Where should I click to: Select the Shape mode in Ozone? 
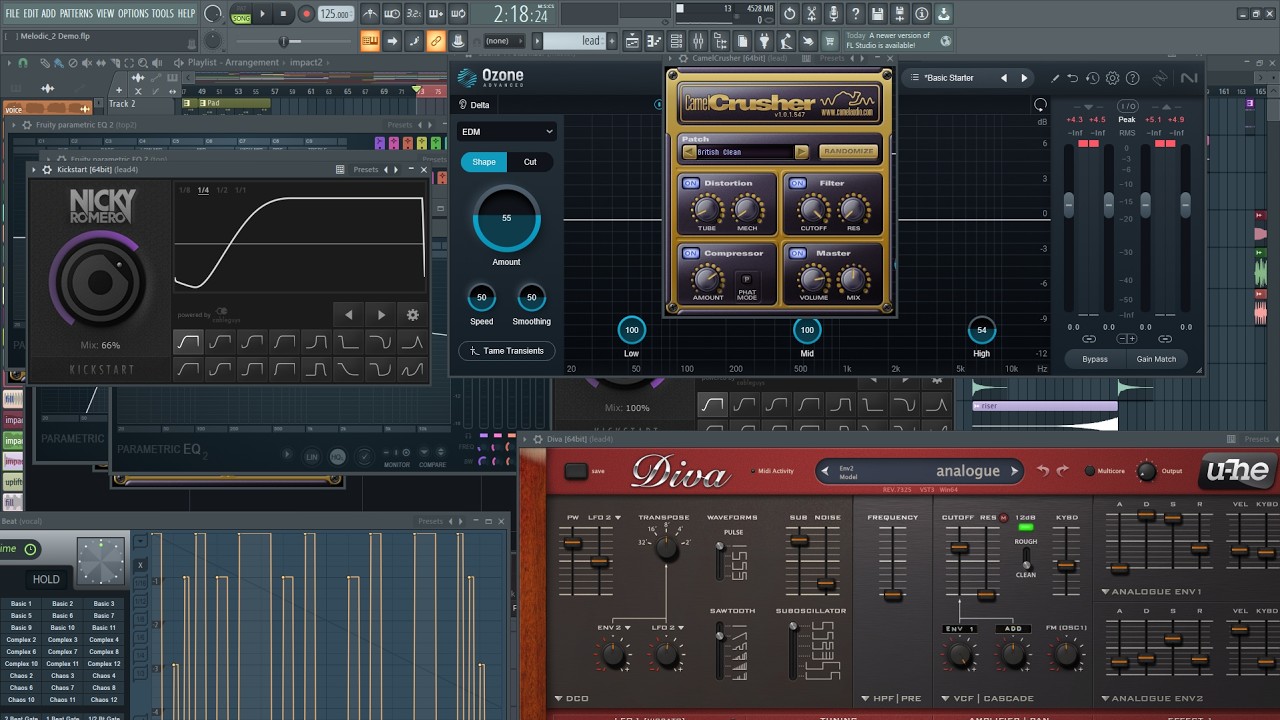[x=484, y=162]
